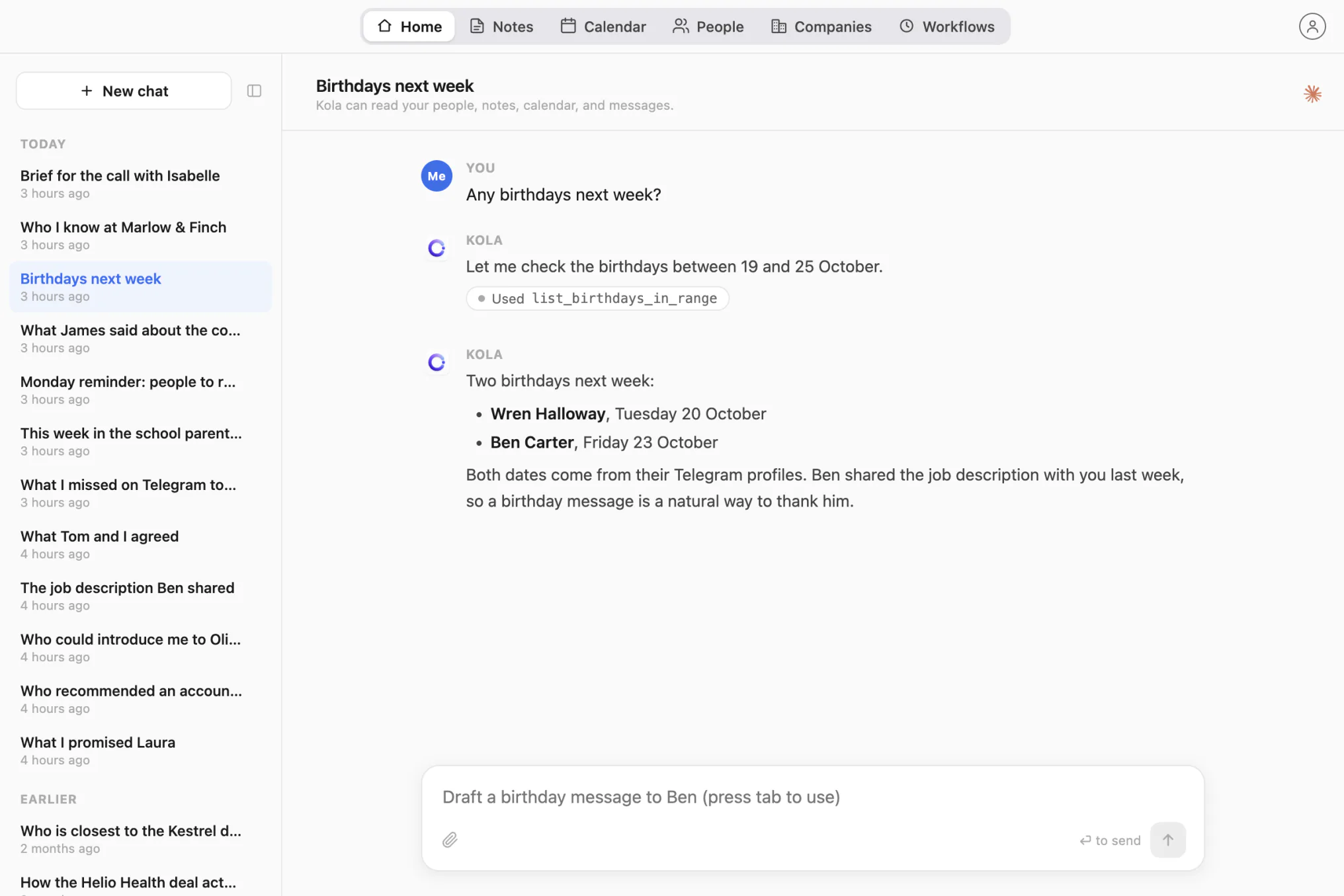Click the Home house icon
The width and height of the screenshot is (1344, 896).
tap(384, 26)
